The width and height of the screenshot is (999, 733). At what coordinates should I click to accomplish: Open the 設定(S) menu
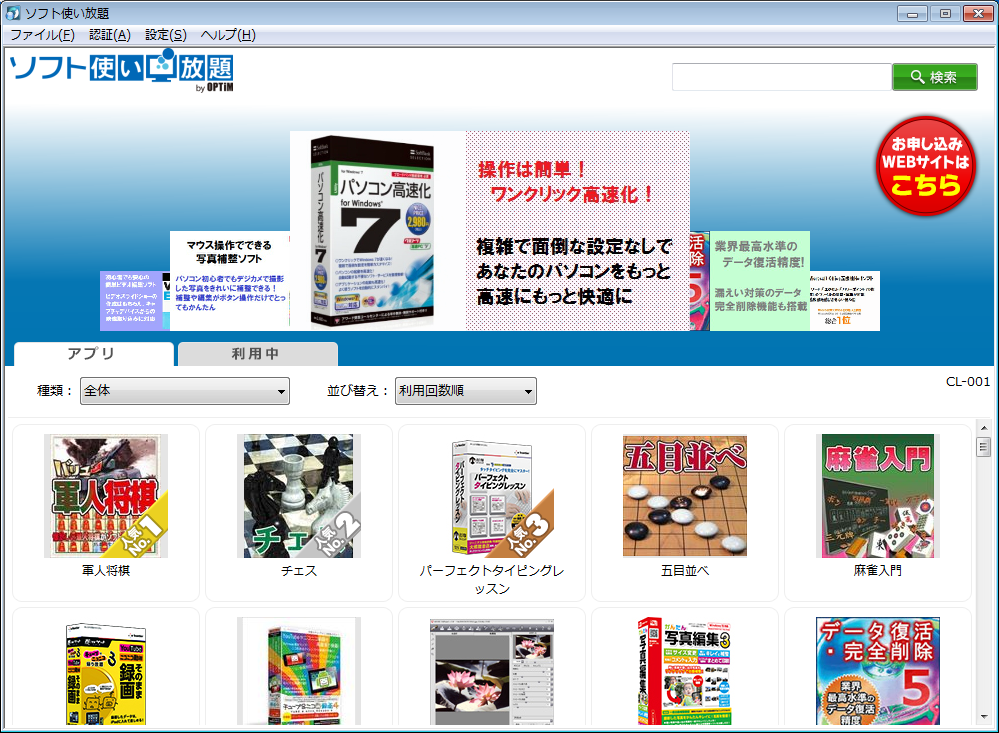(166, 35)
